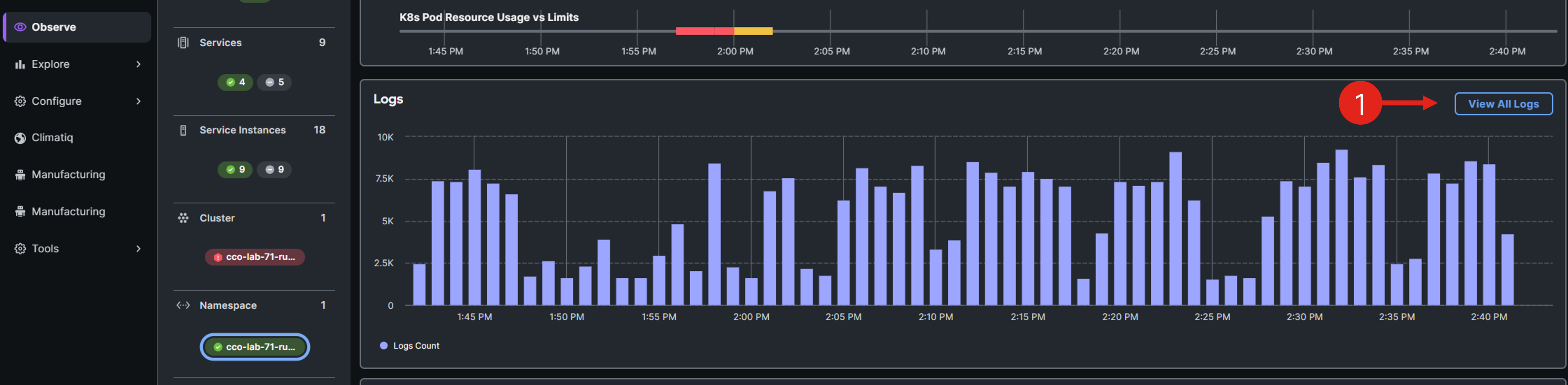1568x385 pixels.
Task: Click the Tools gear icon
Action: click(x=20, y=249)
